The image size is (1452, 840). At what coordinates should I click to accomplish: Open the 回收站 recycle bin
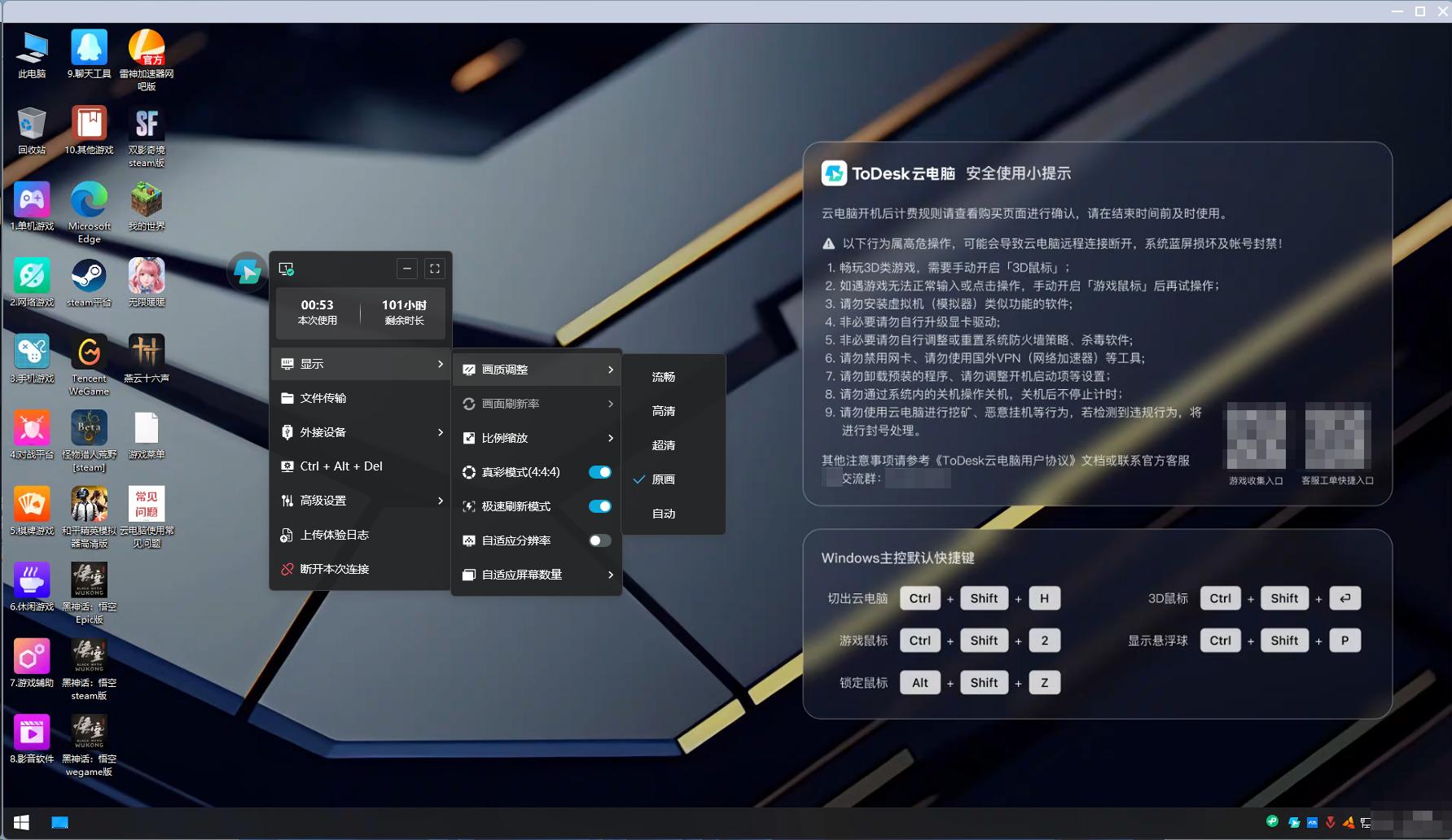coord(32,130)
